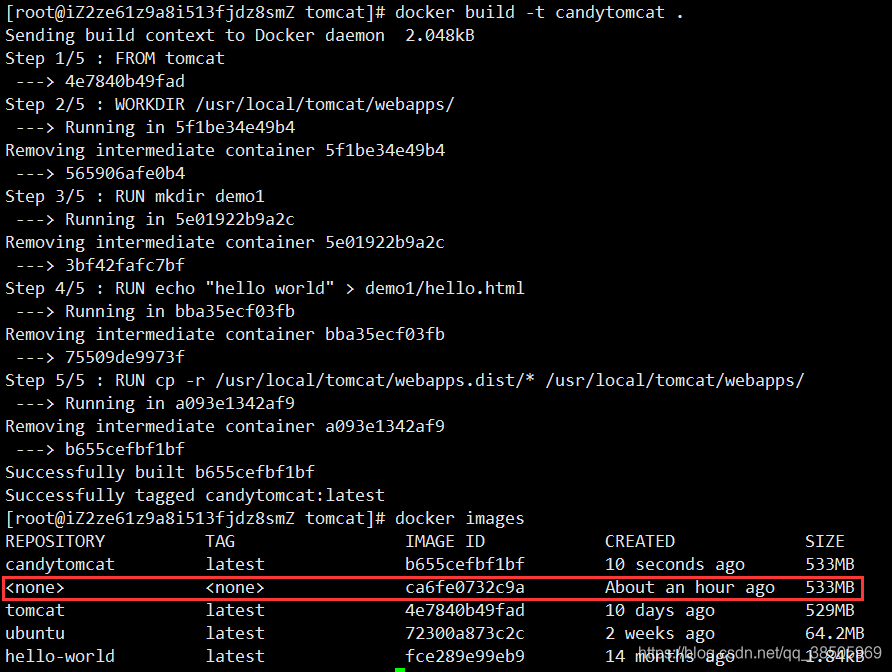Select '529MB' size value
Image resolution: width=892 pixels, height=672 pixels.
[829, 611]
